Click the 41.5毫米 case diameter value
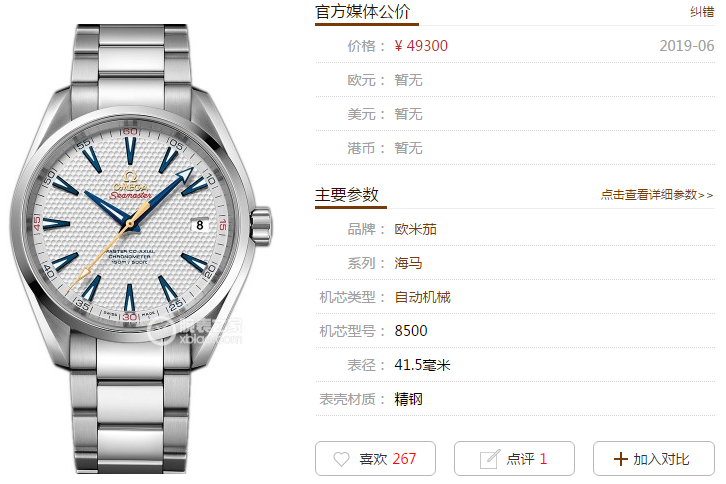 [x=422, y=365]
